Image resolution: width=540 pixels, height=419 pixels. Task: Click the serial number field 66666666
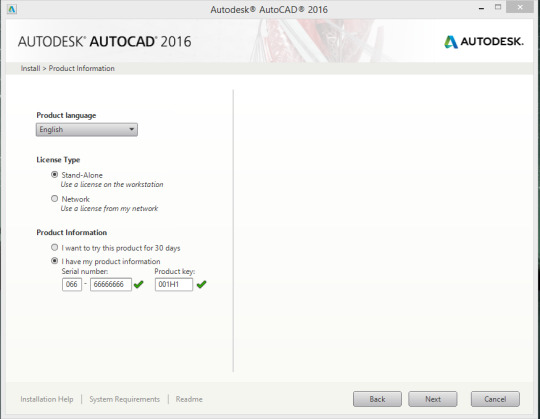tap(111, 284)
